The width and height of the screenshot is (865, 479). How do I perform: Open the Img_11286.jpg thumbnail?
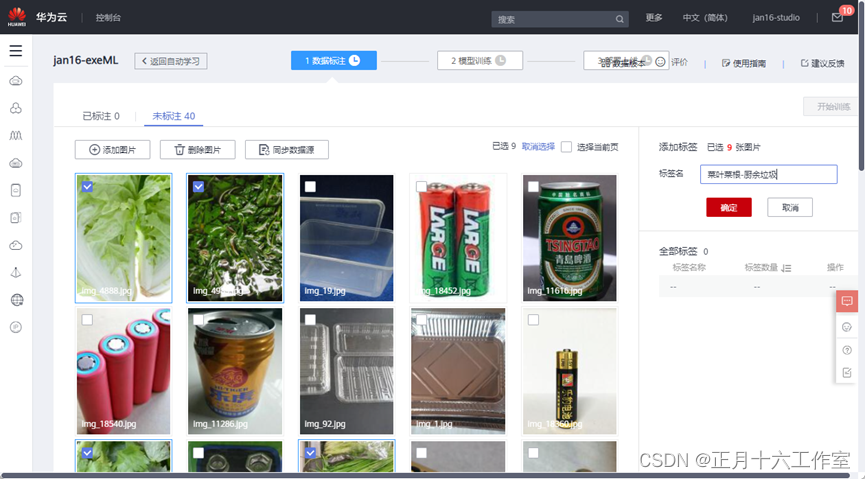tap(235, 371)
